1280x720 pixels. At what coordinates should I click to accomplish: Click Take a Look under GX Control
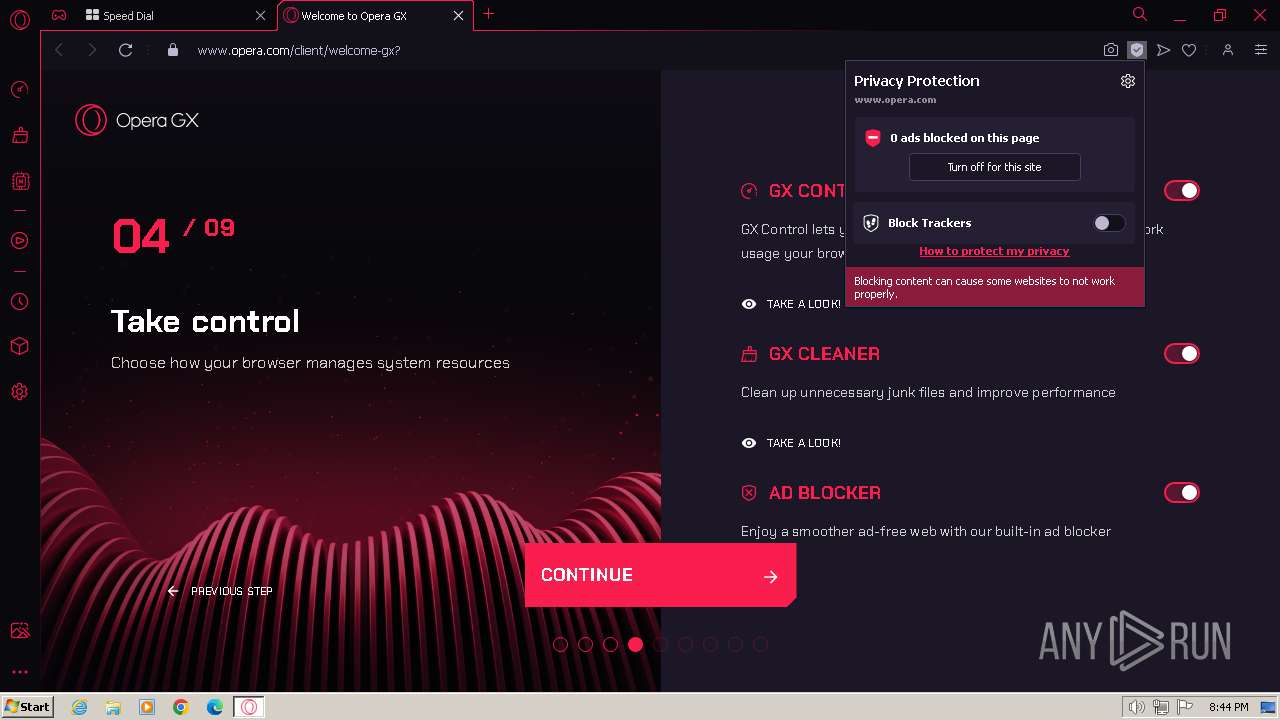[791, 304]
